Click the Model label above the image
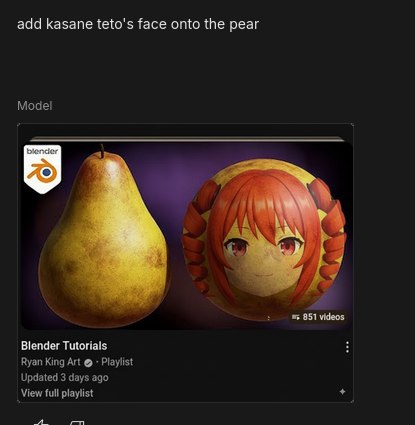 tap(35, 106)
